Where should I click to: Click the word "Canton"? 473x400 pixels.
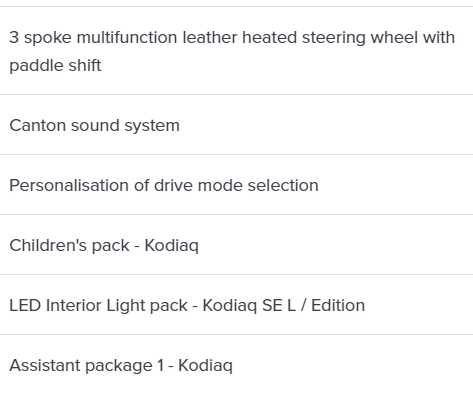click(37, 125)
